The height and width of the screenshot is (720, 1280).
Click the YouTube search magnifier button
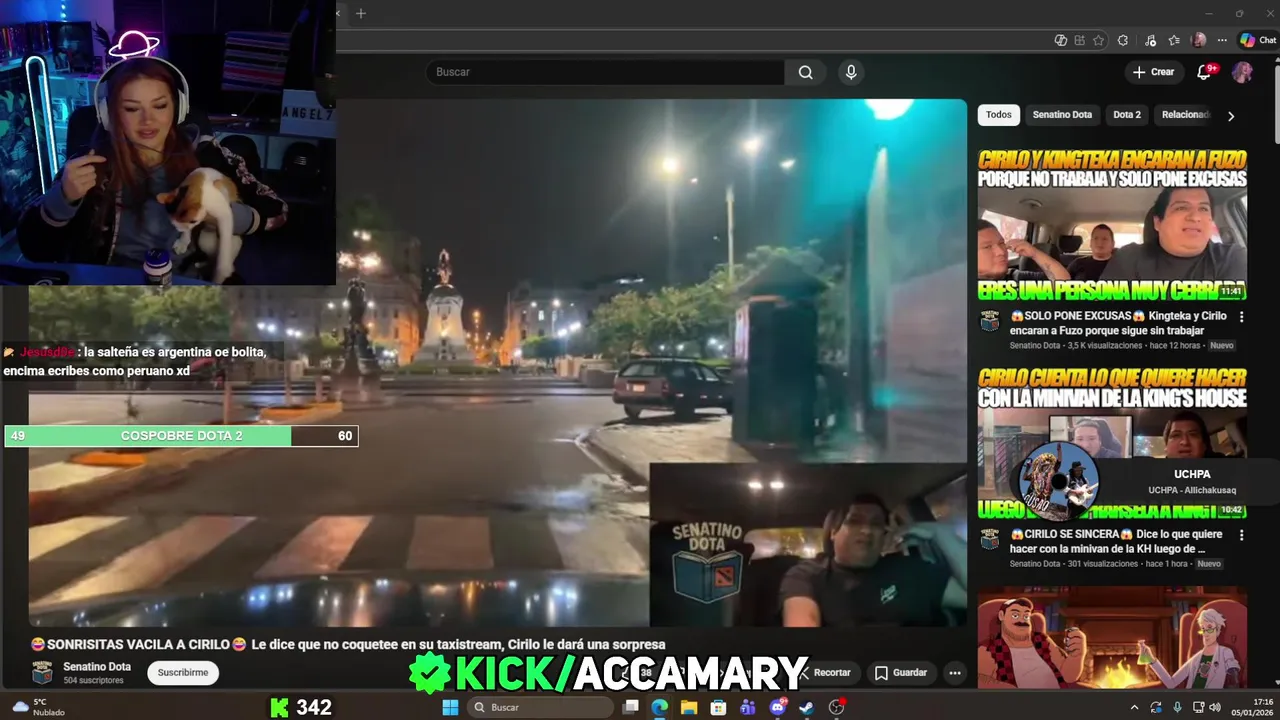pyautogui.click(x=805, y=72)
